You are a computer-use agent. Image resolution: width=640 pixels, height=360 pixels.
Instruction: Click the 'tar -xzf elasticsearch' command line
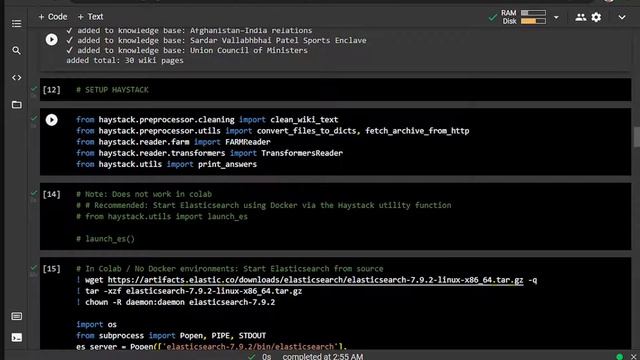[x=189, y=291]
